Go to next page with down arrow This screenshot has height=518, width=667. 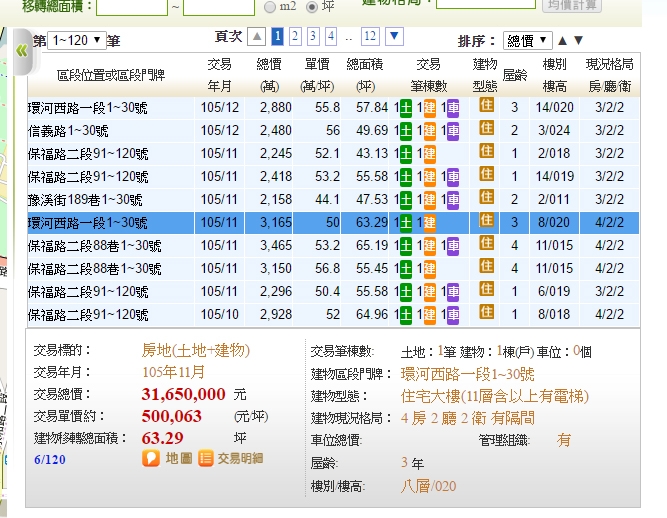tap(394, 37)
